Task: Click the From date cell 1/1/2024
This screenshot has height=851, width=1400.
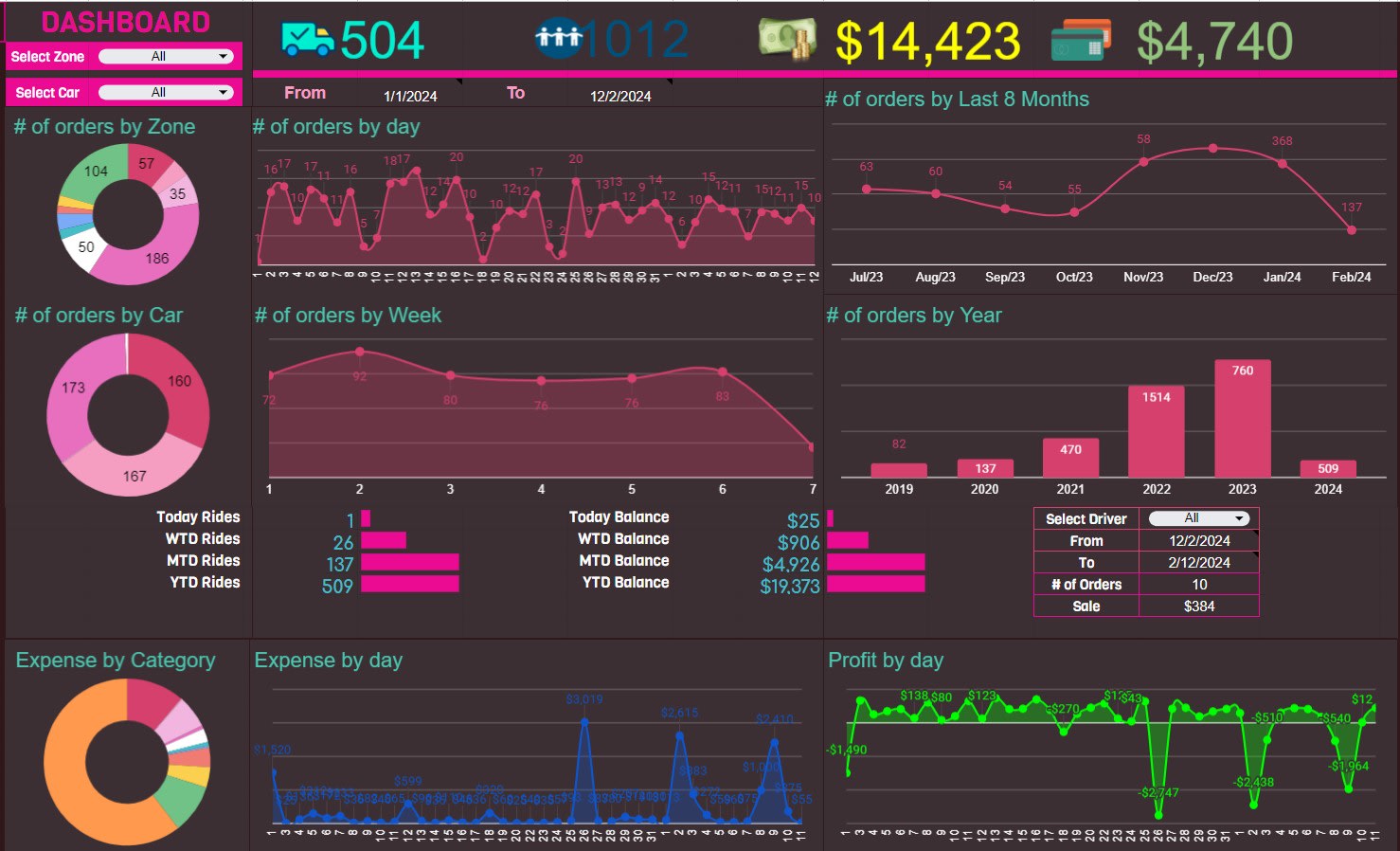Action: (410, 95)
